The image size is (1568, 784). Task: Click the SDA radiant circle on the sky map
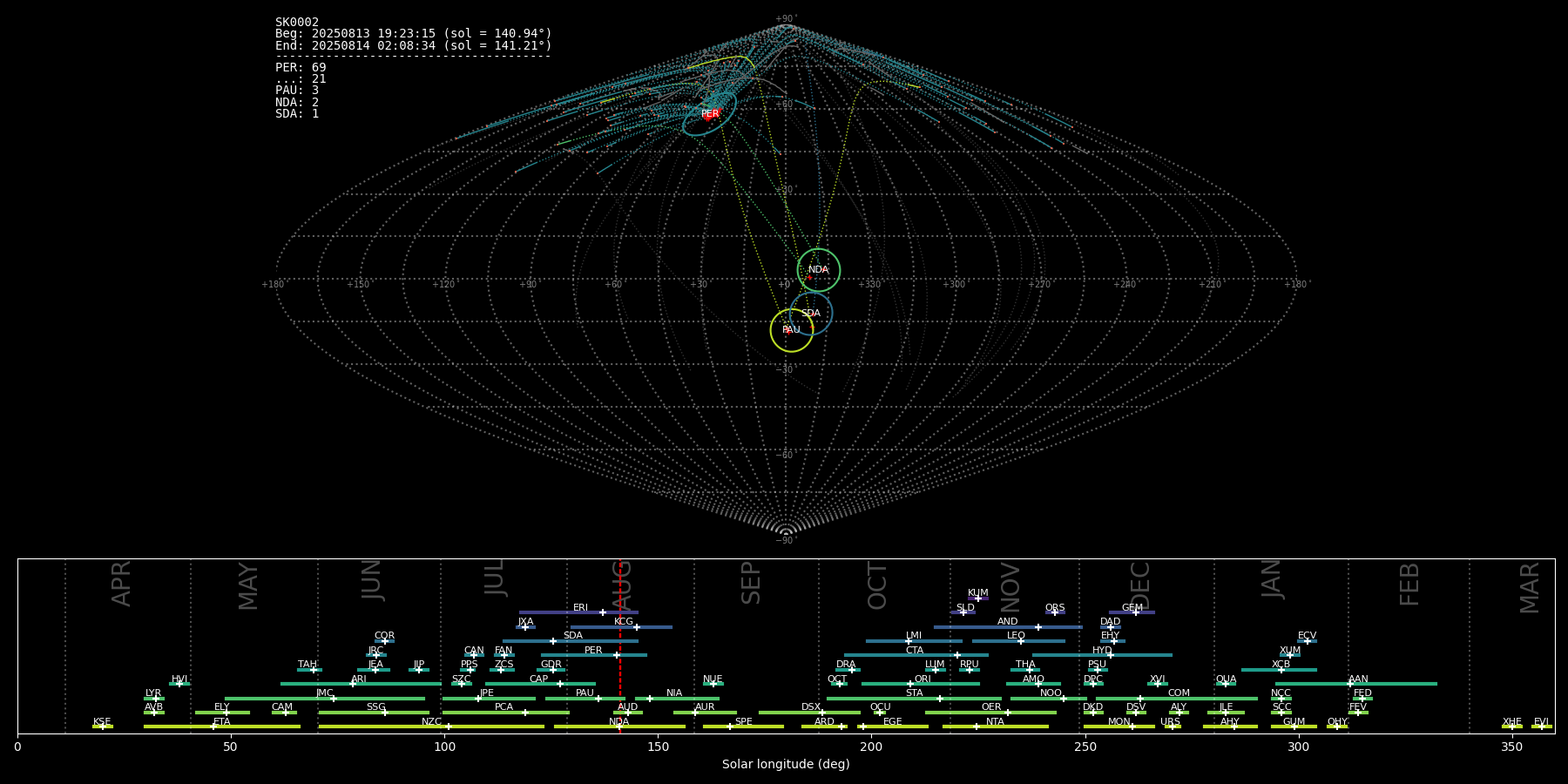(811, 314)
